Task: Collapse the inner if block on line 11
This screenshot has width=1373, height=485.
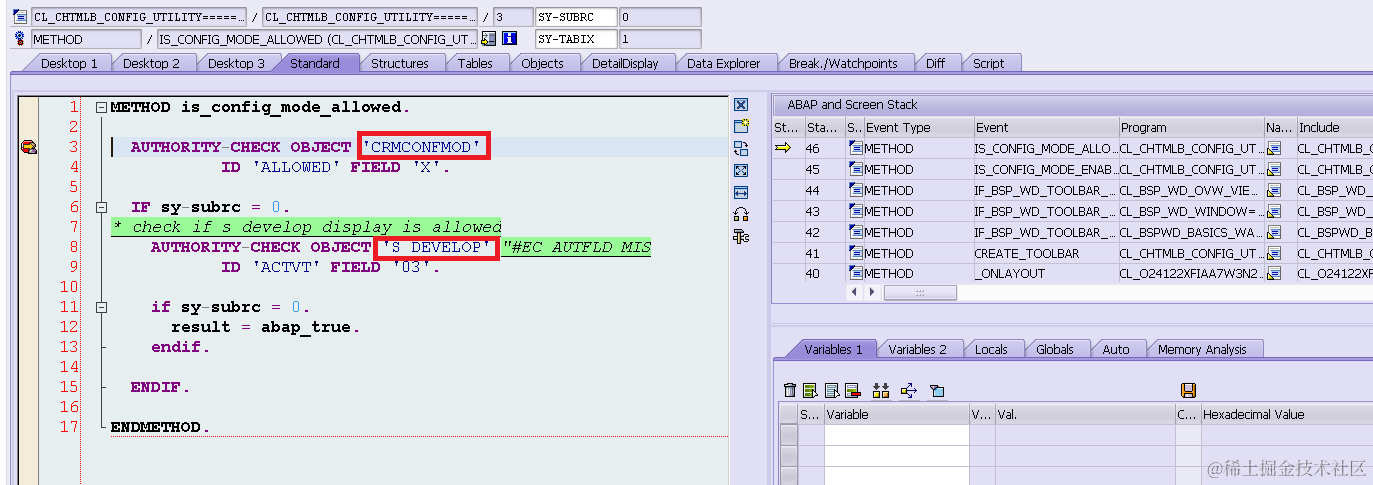Action: pyautogui.click(x=101, y=307)
